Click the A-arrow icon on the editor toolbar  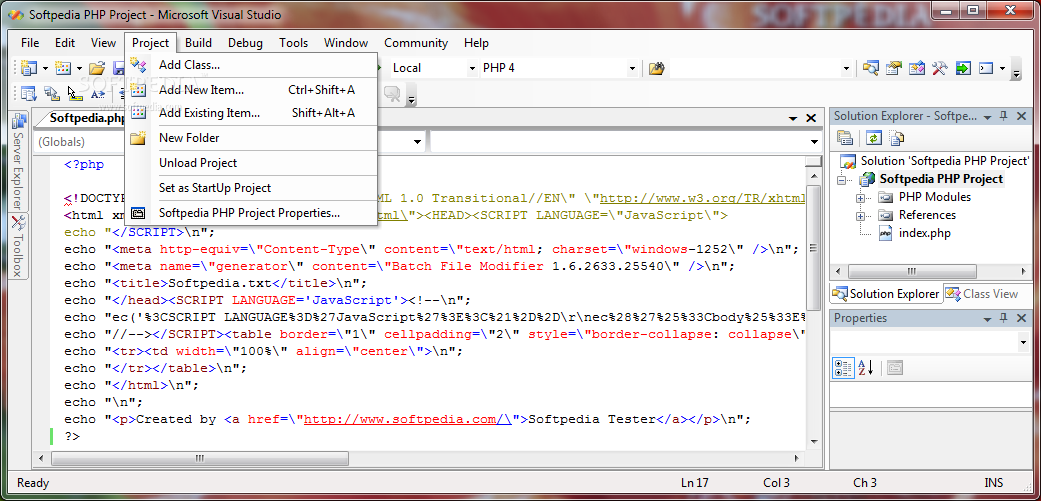98,94
